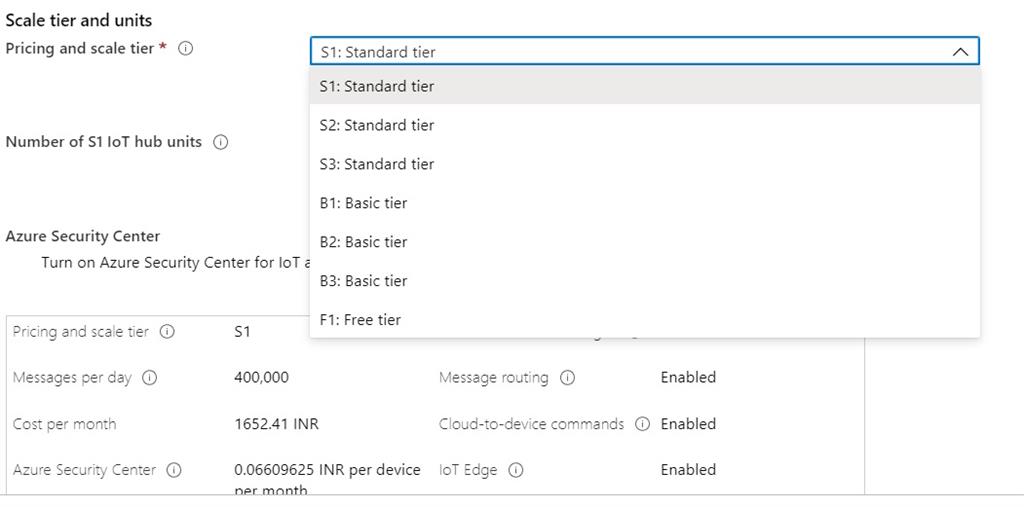This screenshot has width=1024, height=507.
Task: Click the Scale tier and units heading
Action: [x=79, y=20]
